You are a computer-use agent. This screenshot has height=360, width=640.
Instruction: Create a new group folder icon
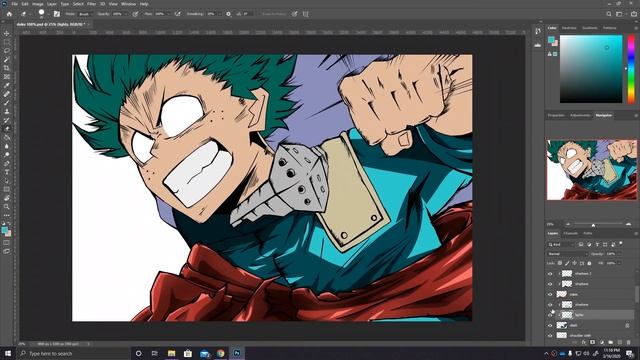(x=611, y=342)
